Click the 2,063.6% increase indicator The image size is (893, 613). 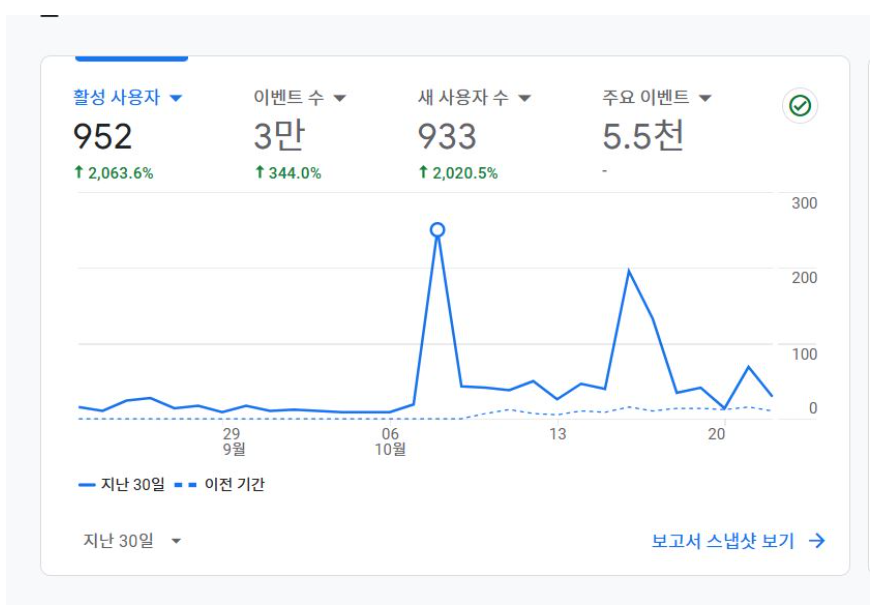[114, 173]
